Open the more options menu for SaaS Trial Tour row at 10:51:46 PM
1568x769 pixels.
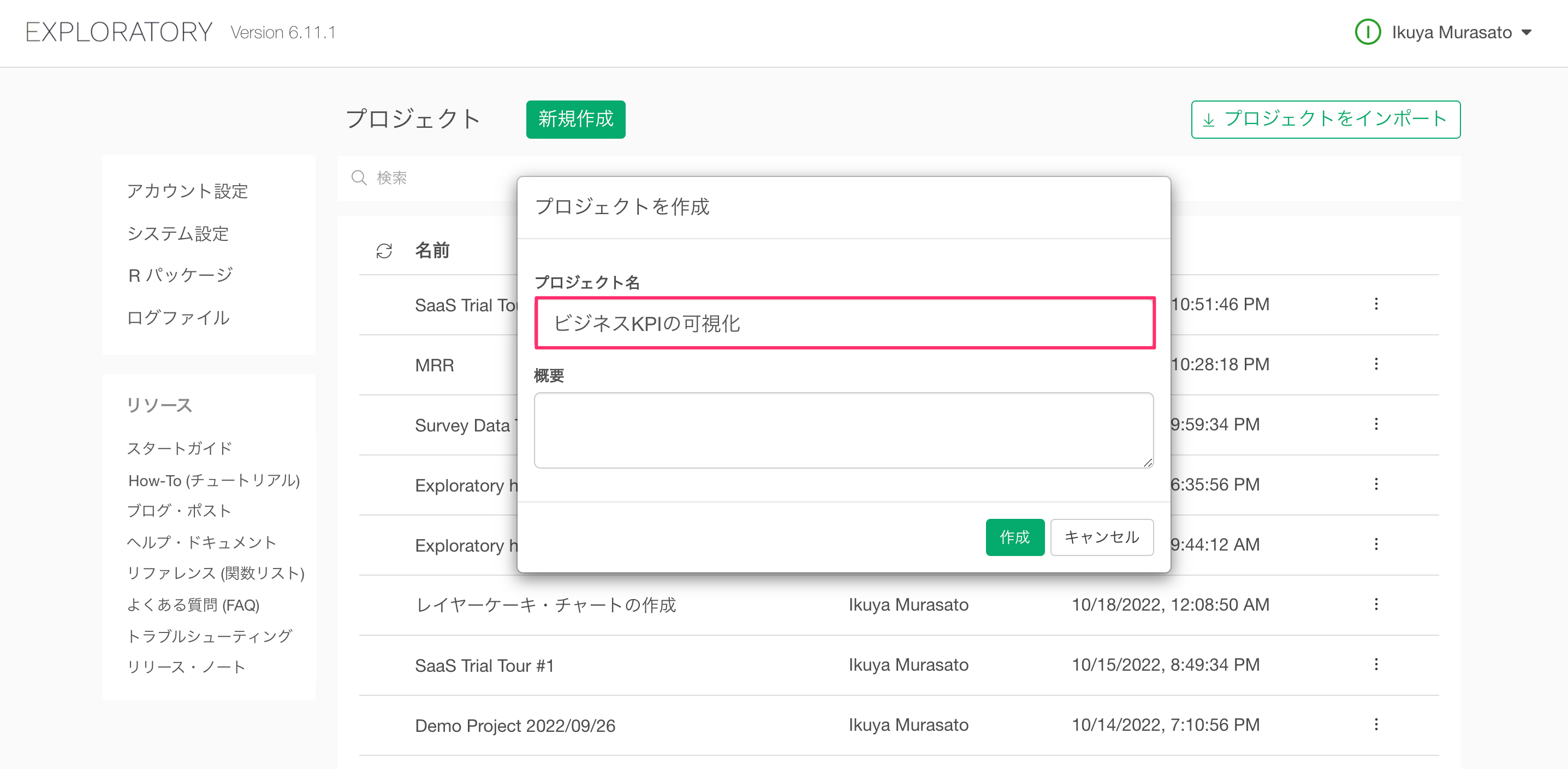[1376, 304]
